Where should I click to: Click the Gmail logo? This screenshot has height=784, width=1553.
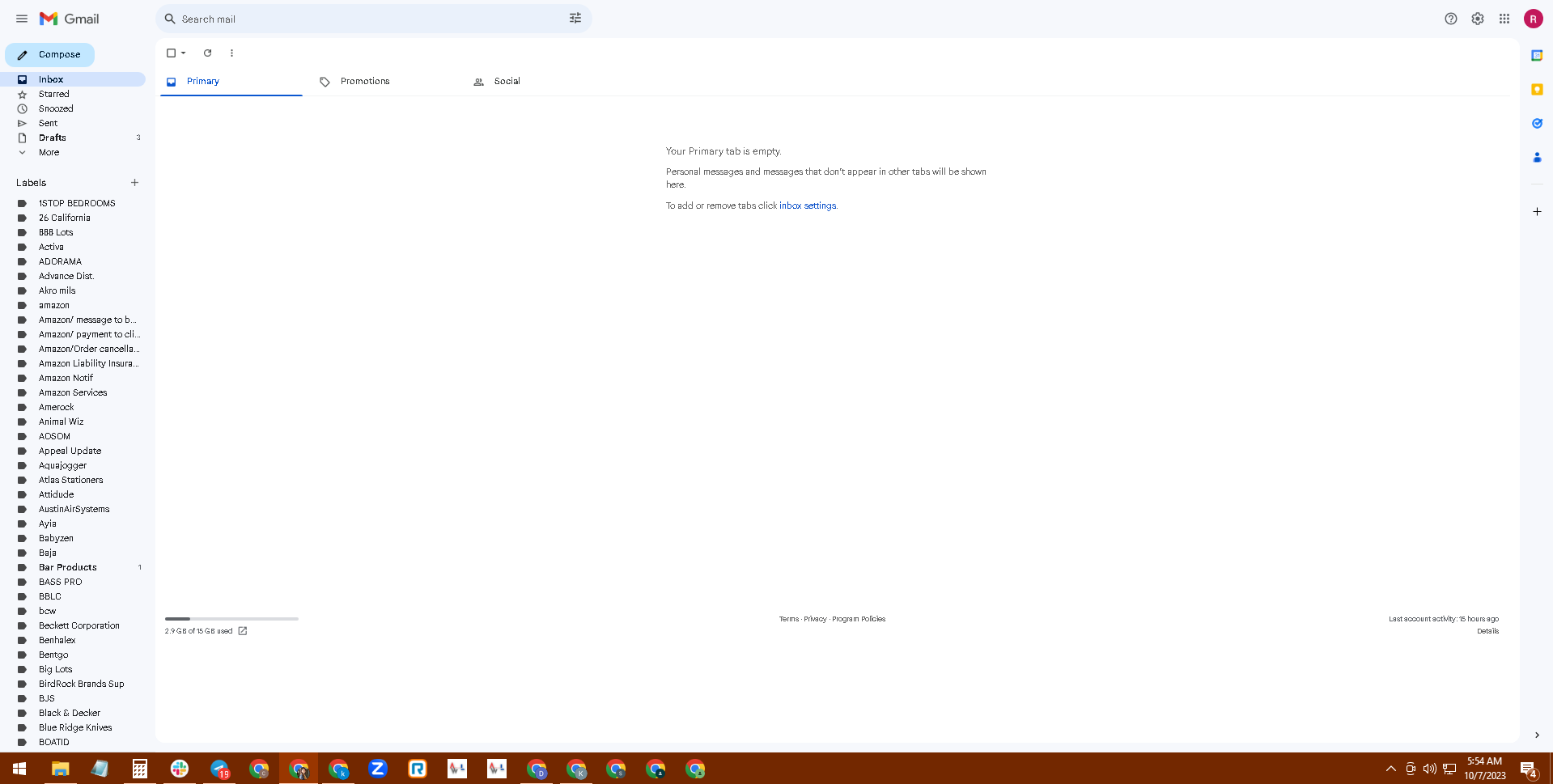coord(70,19)
